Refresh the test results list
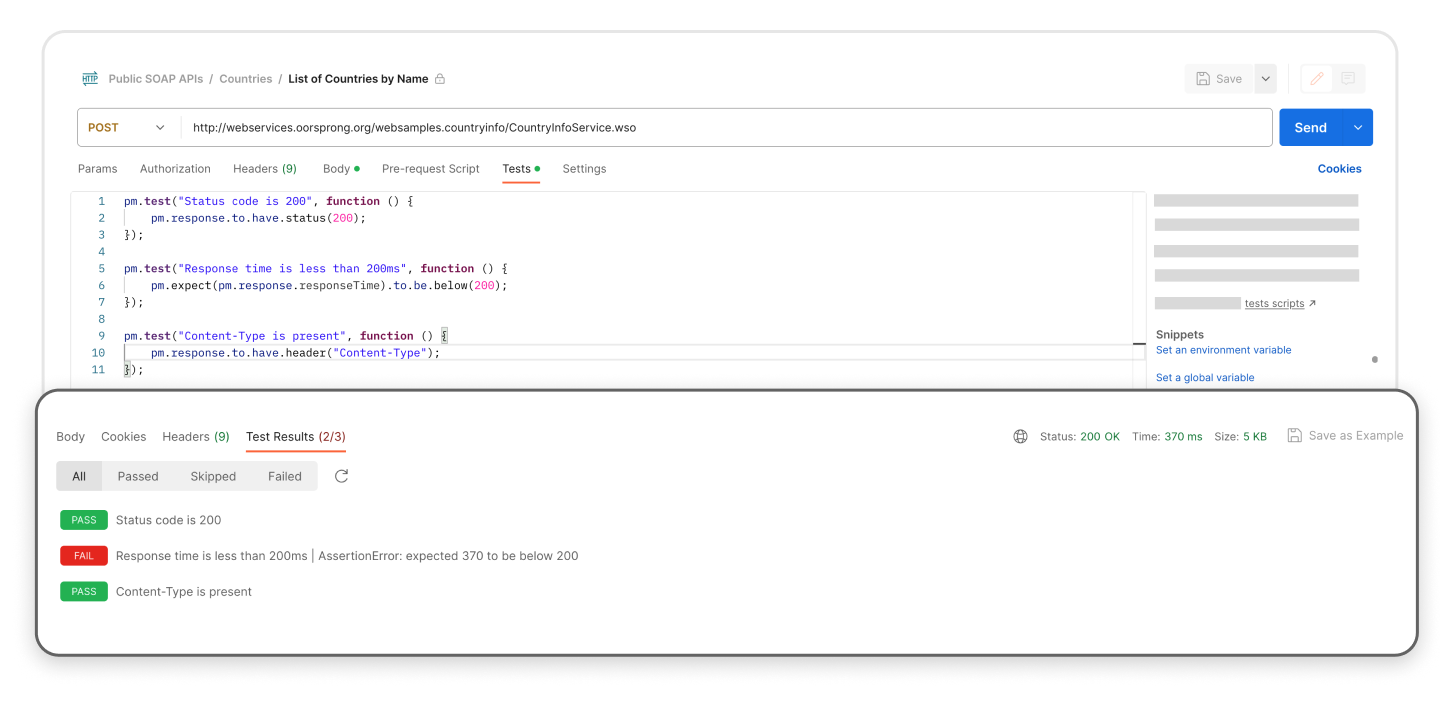 click(341, 476)
